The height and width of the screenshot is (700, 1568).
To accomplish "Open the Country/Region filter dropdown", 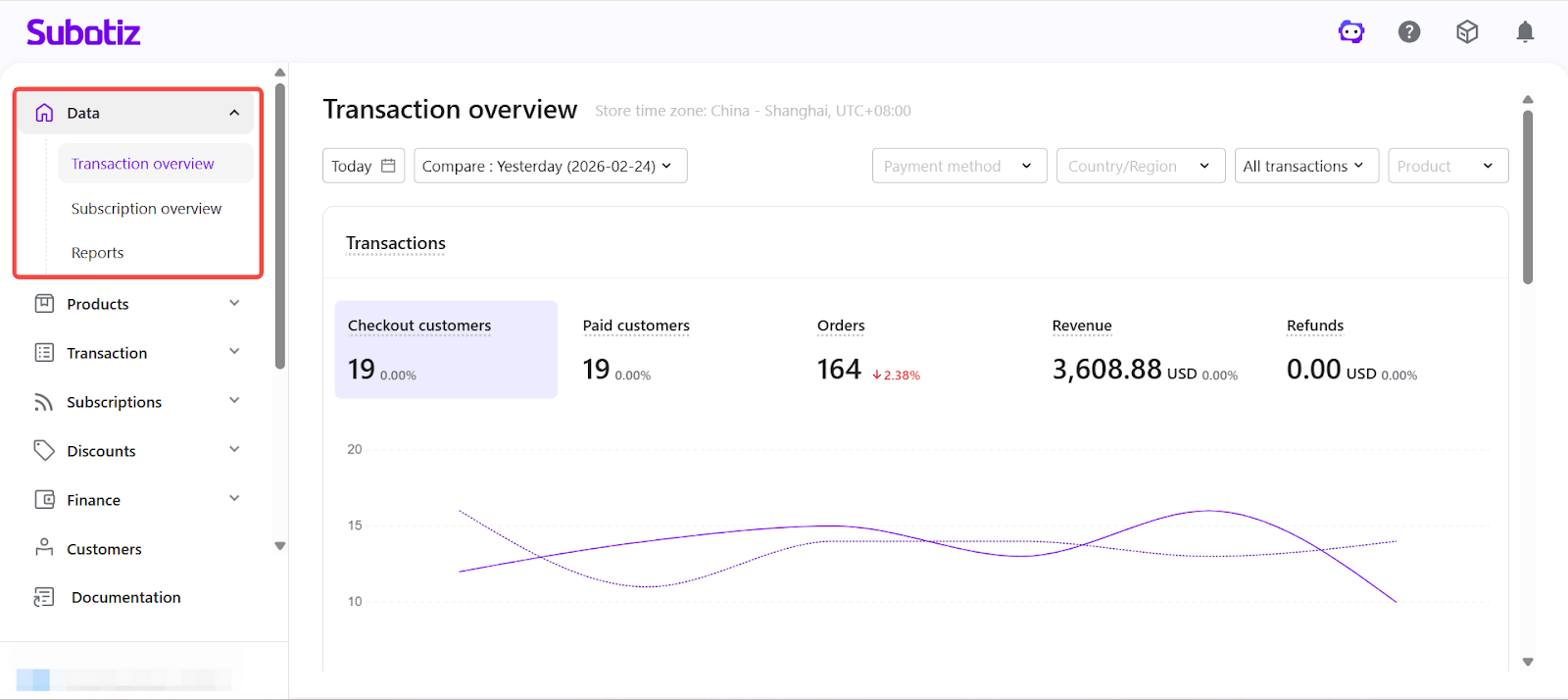I will coord(1140,166).
